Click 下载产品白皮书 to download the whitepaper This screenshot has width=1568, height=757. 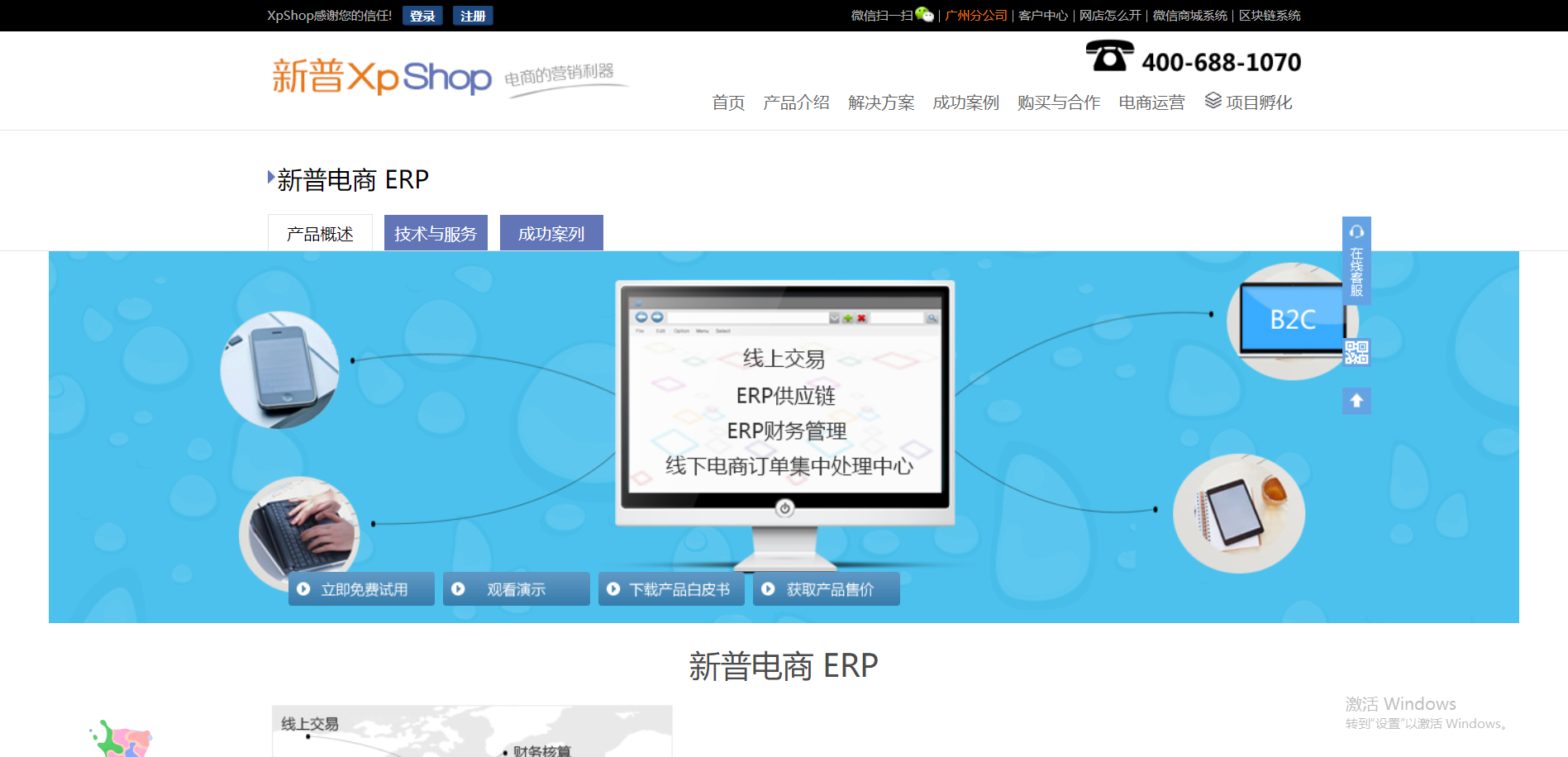(671, 588)
